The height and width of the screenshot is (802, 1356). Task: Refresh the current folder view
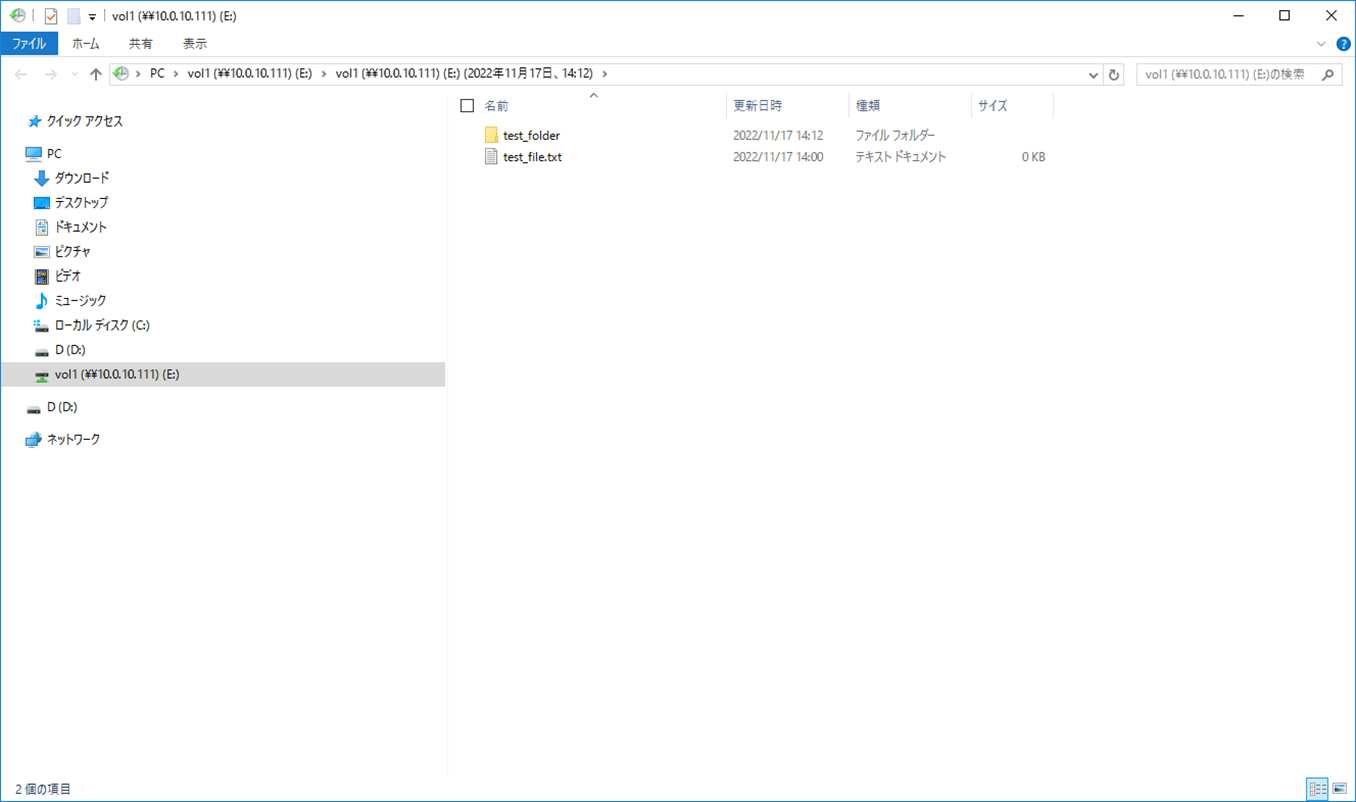1114,75
